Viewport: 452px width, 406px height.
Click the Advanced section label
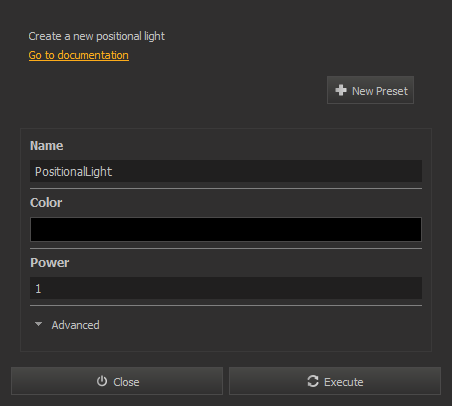75,325
